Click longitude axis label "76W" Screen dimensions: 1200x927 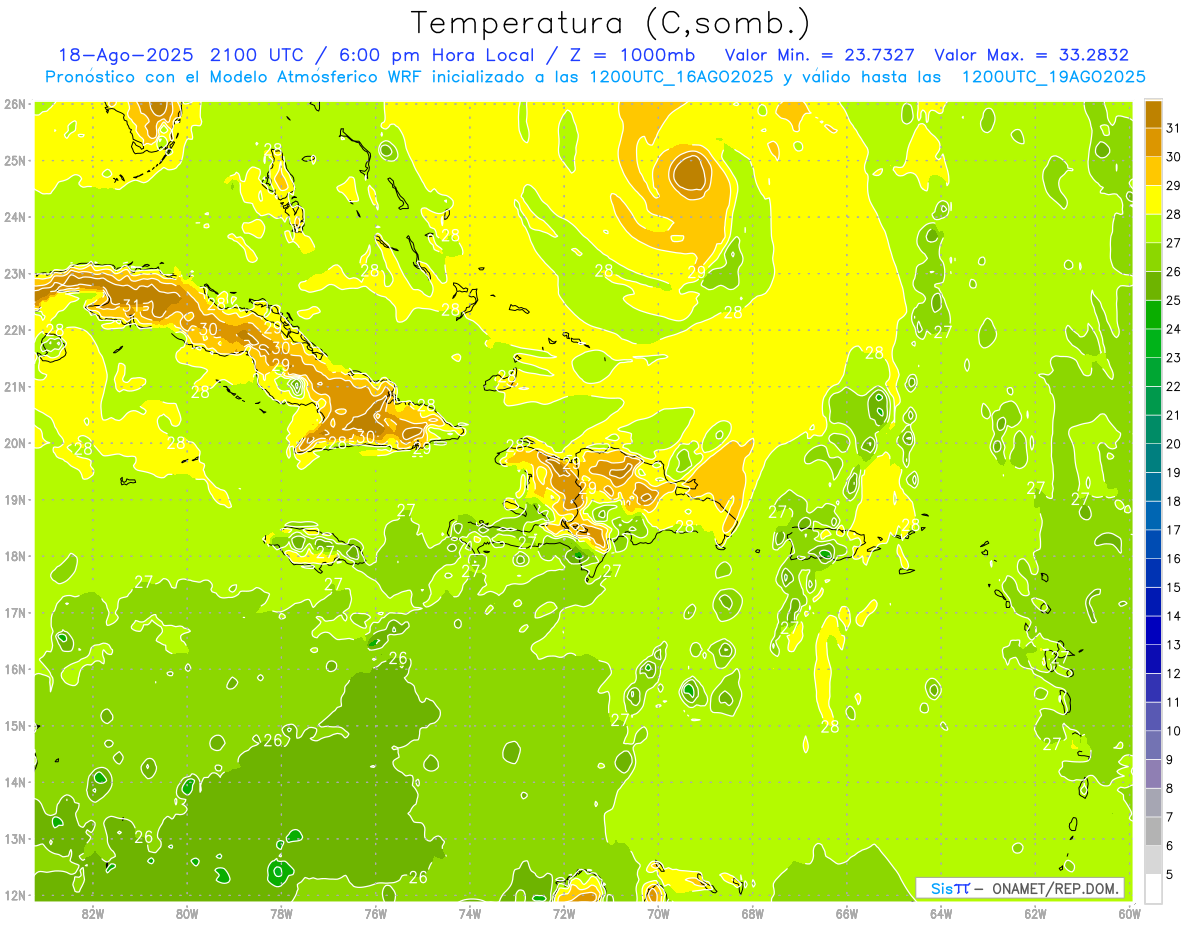click(375, 912)
